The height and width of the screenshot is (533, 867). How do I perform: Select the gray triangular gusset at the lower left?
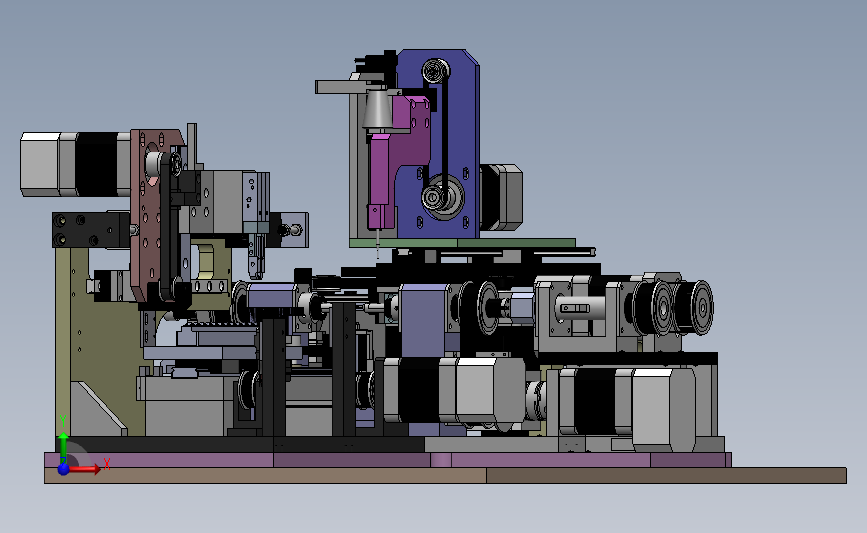tap(98, 409)
